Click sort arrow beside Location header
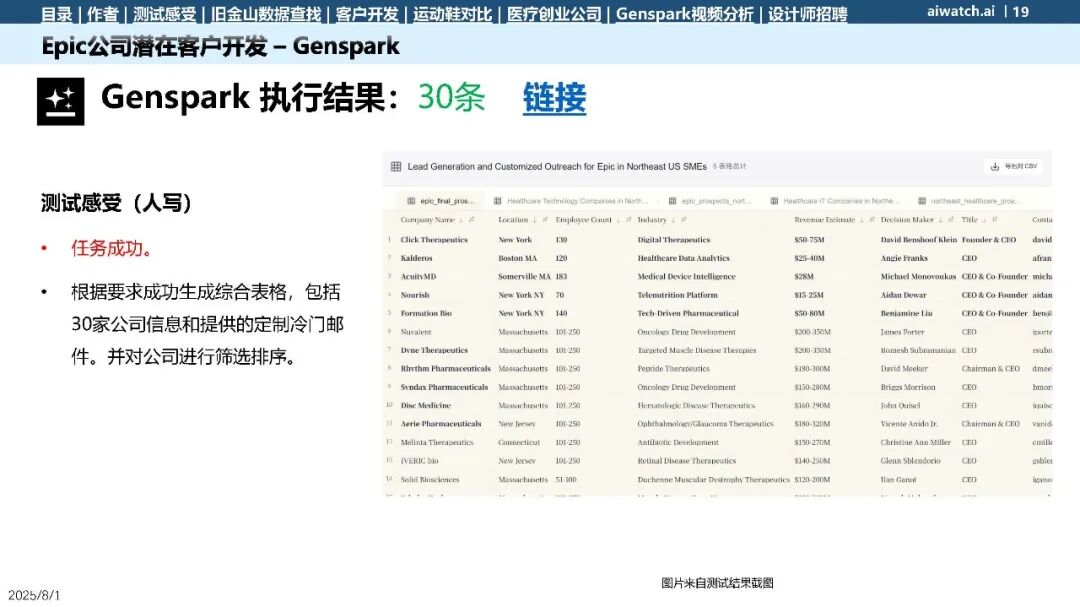Viewport: 1080px width, 607px height. click(534, 220)
